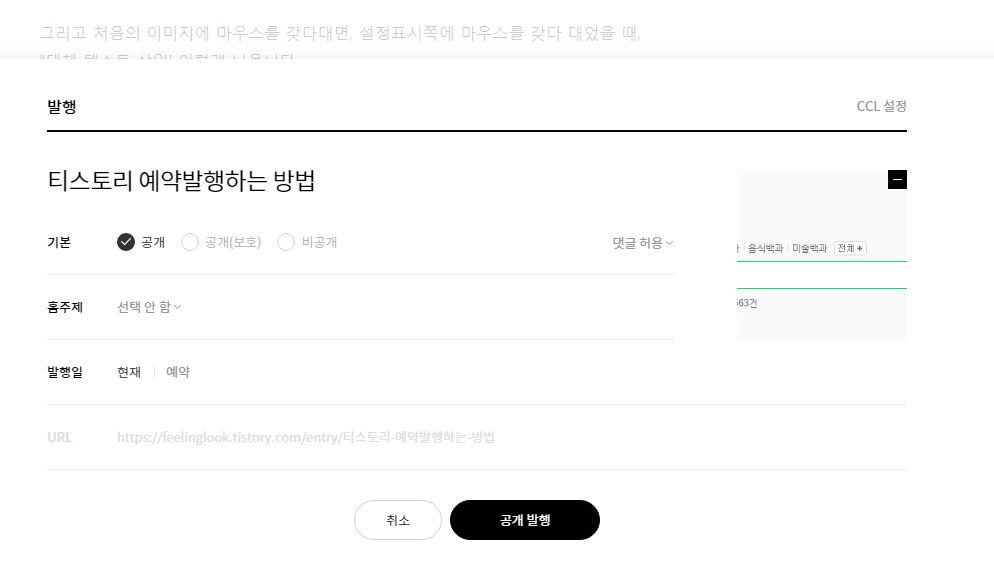The image size is (994, 566).
Task: Click the 취소 button
Action: pyautogui.click(x=397, y=520)
